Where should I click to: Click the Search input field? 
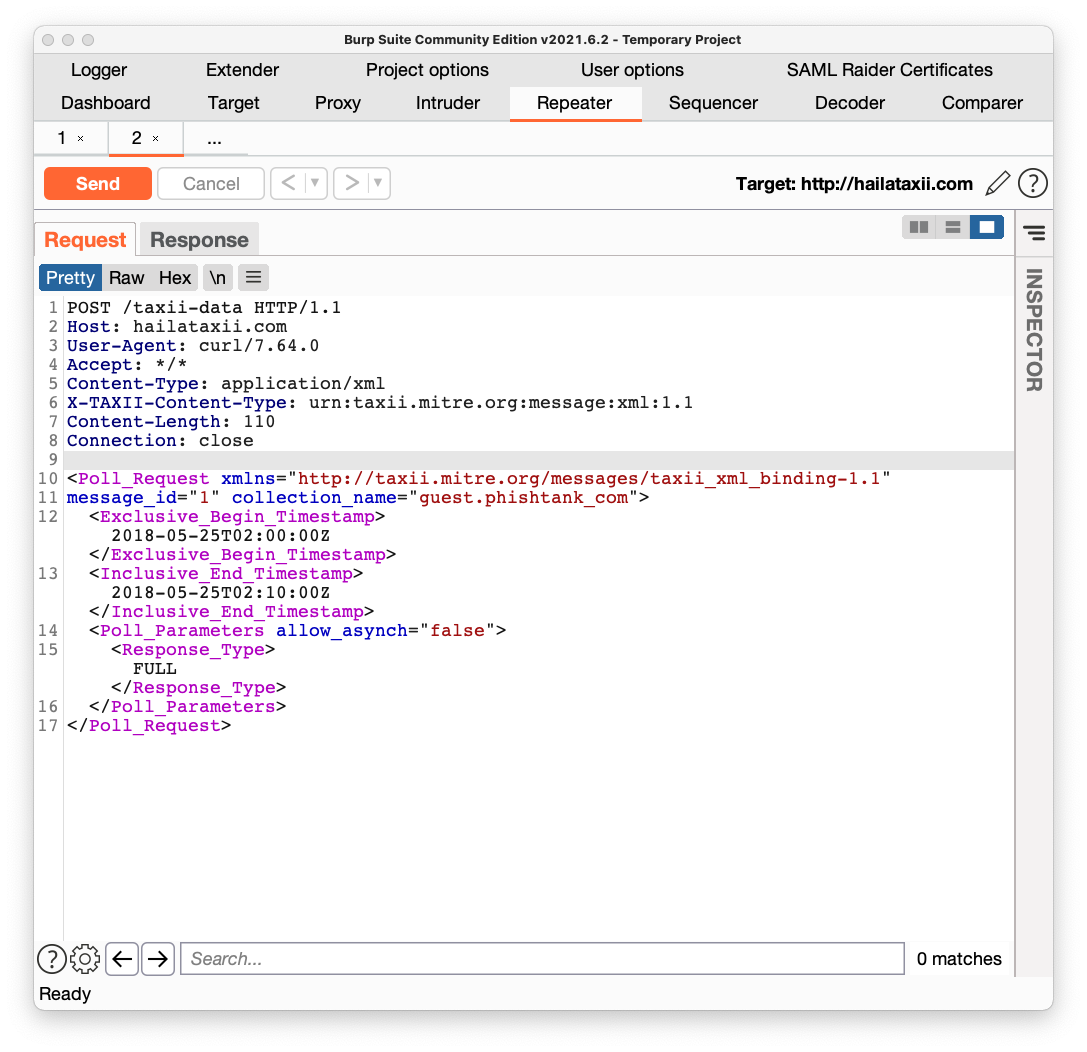(542, 959)
